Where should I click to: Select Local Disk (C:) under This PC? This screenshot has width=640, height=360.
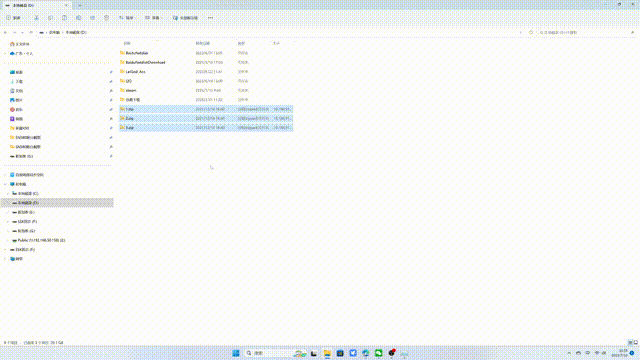[x=25, y=193]
